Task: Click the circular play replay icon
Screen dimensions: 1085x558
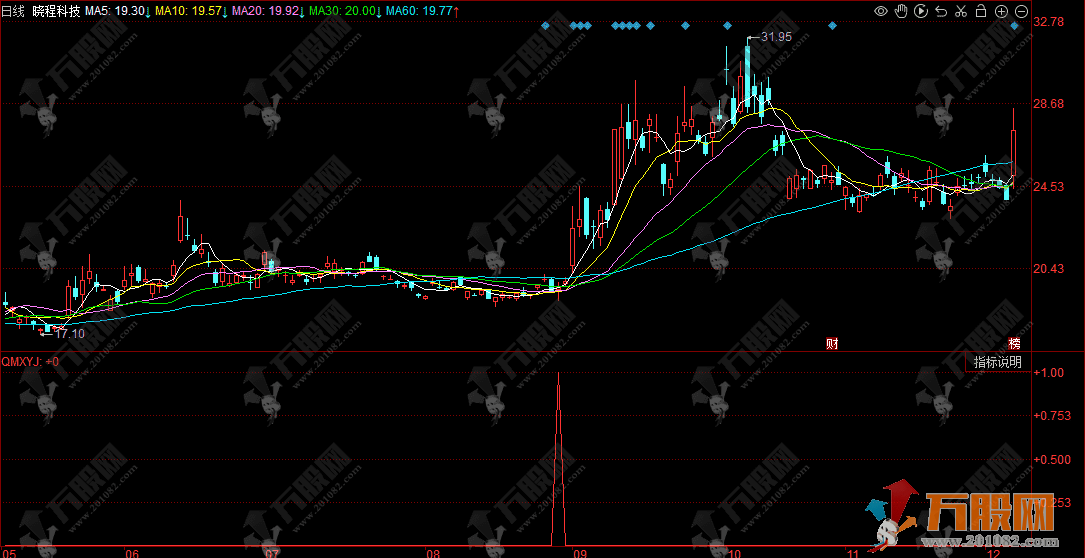Action: tap(921, 11)
